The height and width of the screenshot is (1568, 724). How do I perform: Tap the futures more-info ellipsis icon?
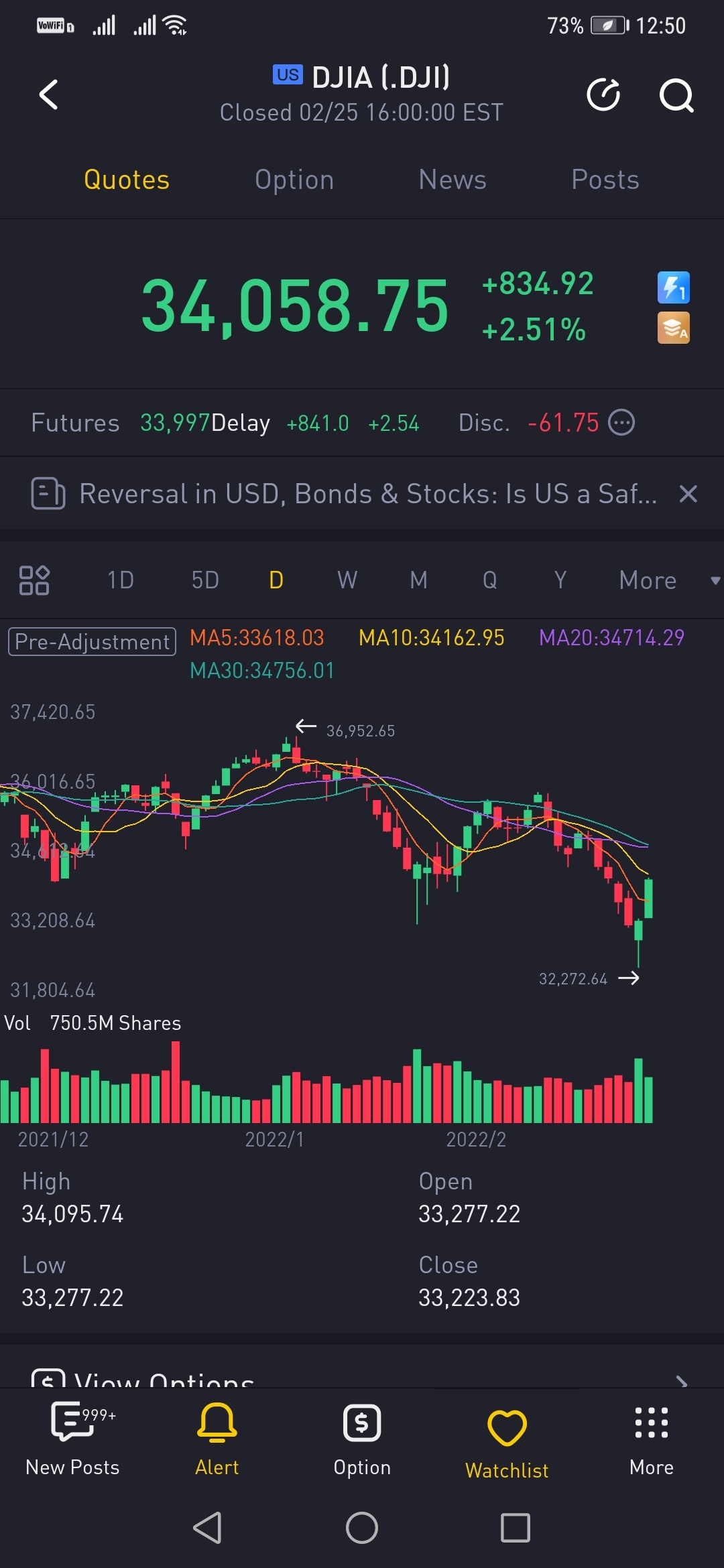[x=621, y=423]
